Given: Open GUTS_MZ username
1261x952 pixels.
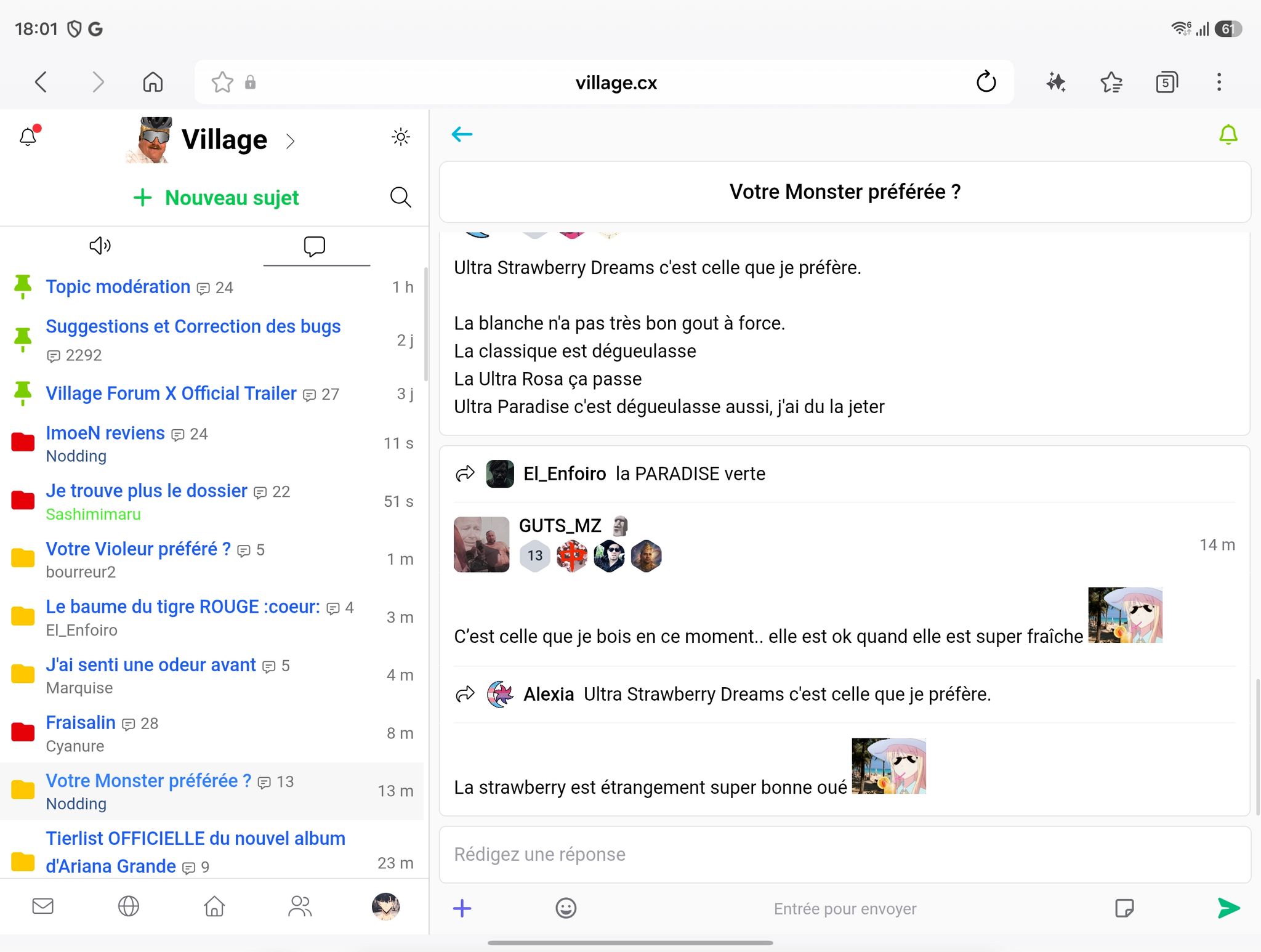Looking at the screenshot, I should click(560, 525).
